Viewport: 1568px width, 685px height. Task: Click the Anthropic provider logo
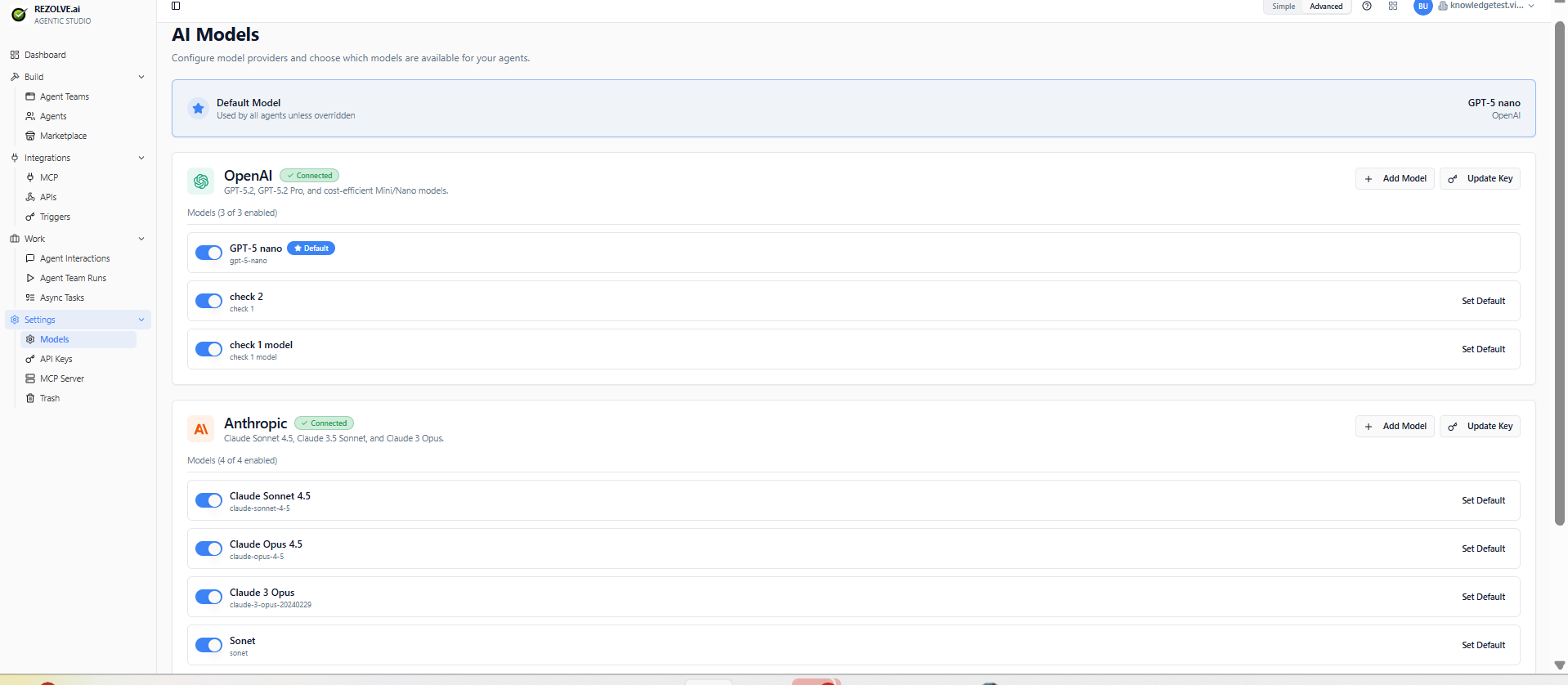(201, 429)
